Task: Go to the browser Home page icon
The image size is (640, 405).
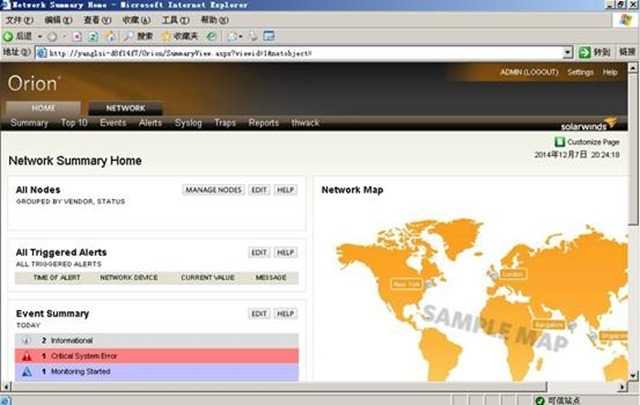Action: [x=111, y=36]
